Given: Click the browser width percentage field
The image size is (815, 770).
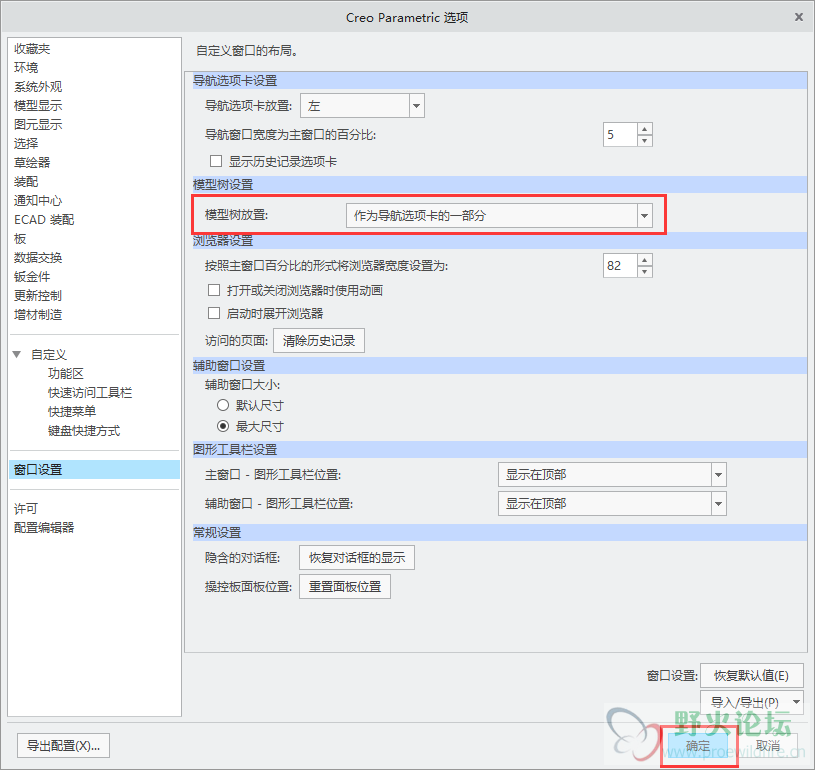Looking at the screenshot, I should (620, 266).
